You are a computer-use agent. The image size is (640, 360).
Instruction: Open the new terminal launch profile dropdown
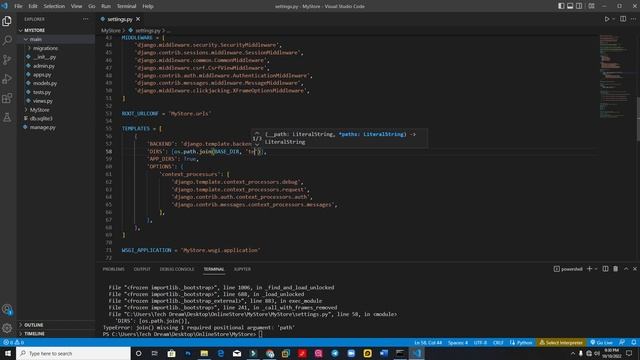596,269
